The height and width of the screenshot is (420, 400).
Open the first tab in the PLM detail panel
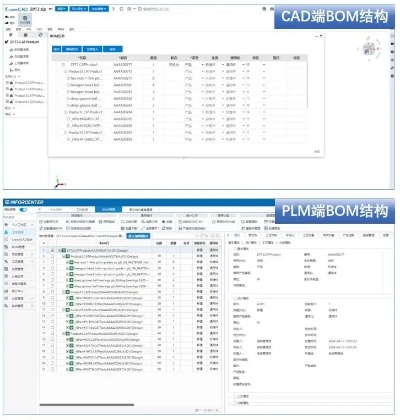coord(237,235)
